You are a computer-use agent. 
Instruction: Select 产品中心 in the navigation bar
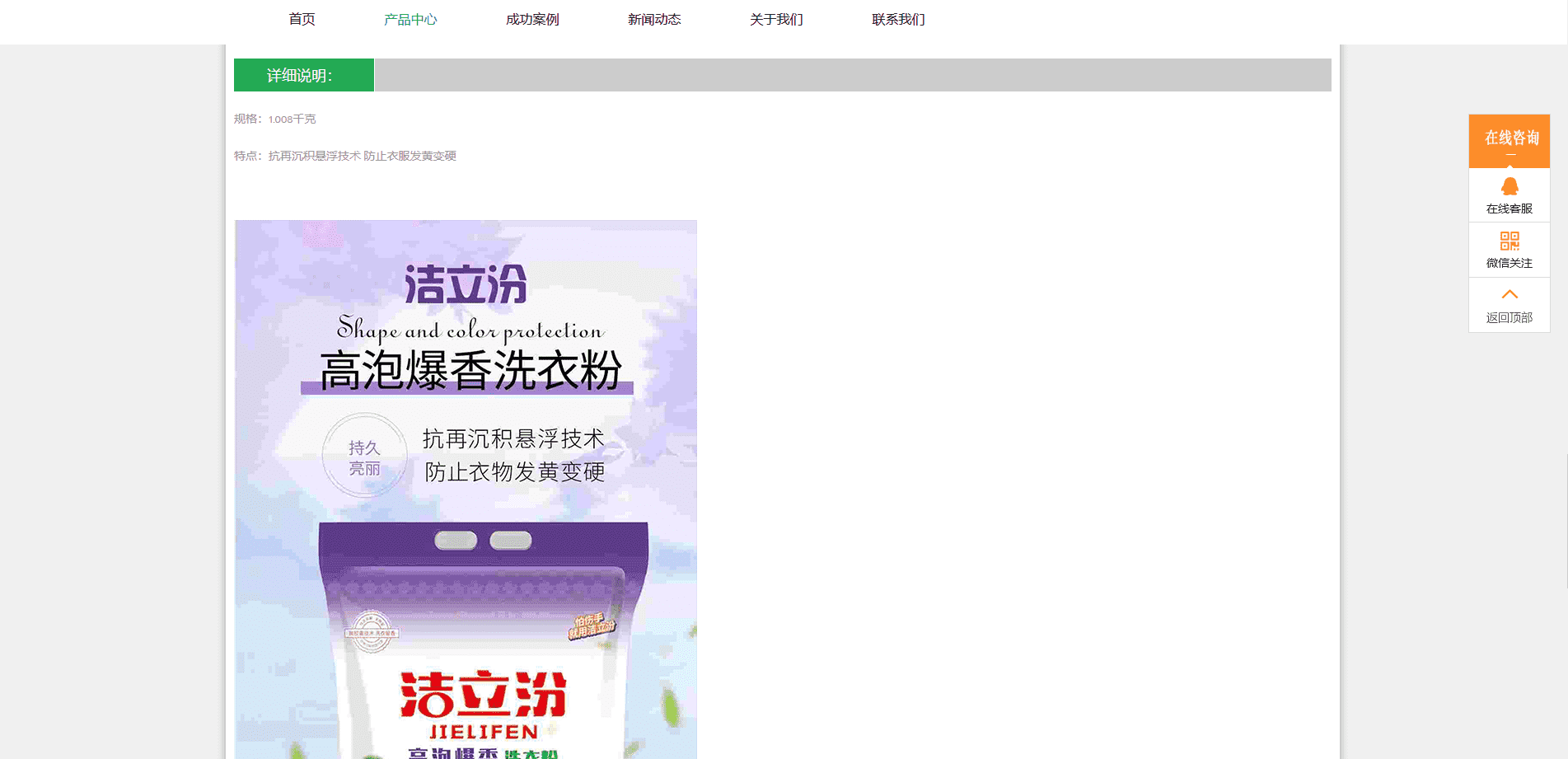pos(410,19)
